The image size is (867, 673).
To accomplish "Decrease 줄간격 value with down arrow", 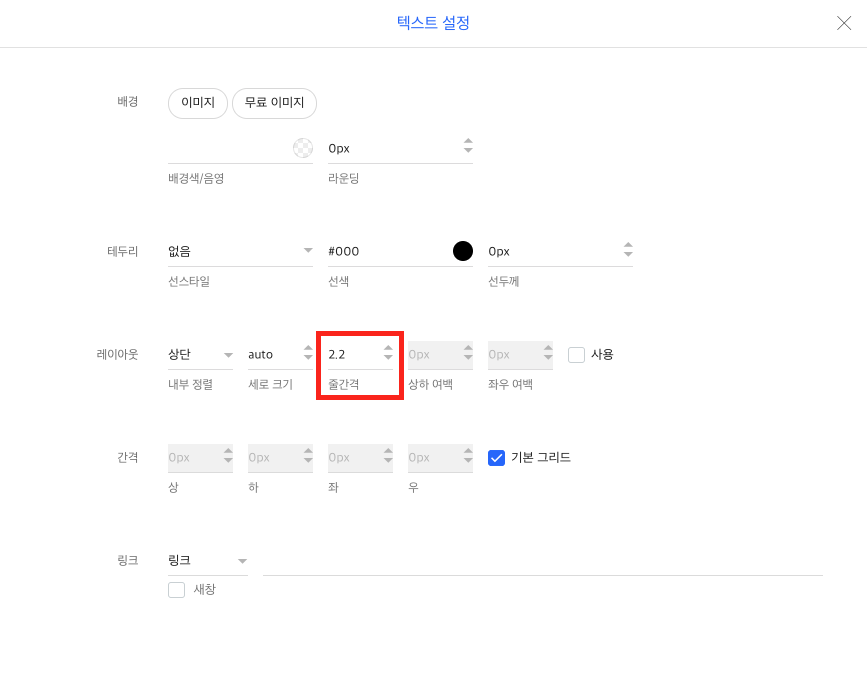I will 388,359.
